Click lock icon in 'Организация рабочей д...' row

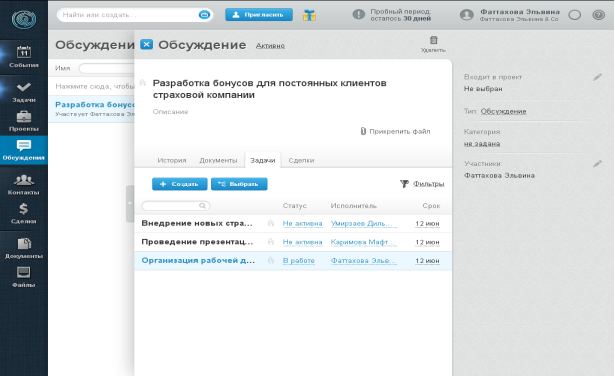click(271, 260)
